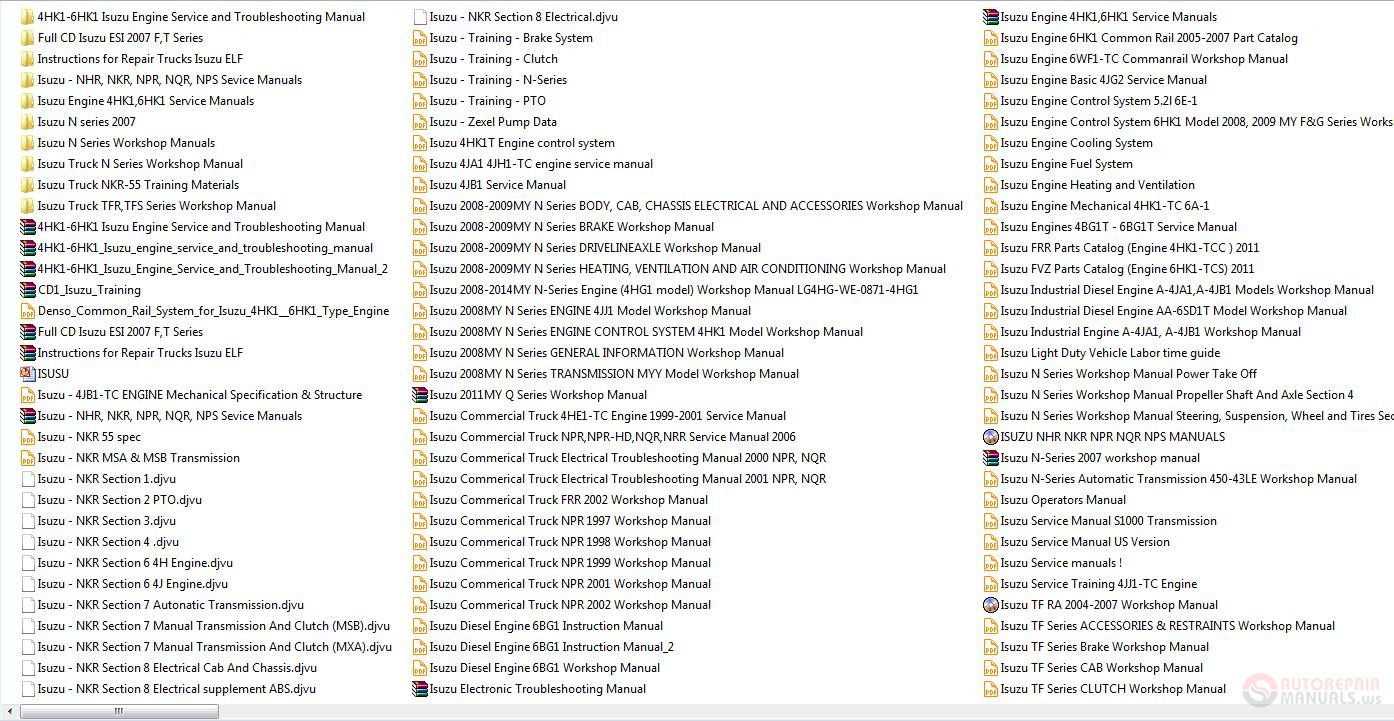Click RAR archive icon of CD1_Isuzu_Training

pyautogui.click(x=28, y=290)
